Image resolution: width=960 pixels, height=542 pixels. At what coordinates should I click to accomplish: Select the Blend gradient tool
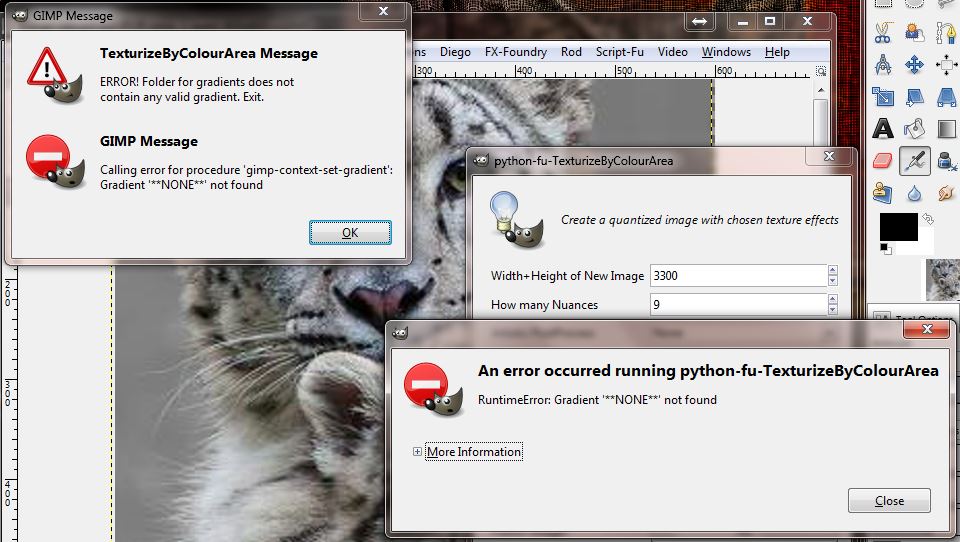pos(946,129)
